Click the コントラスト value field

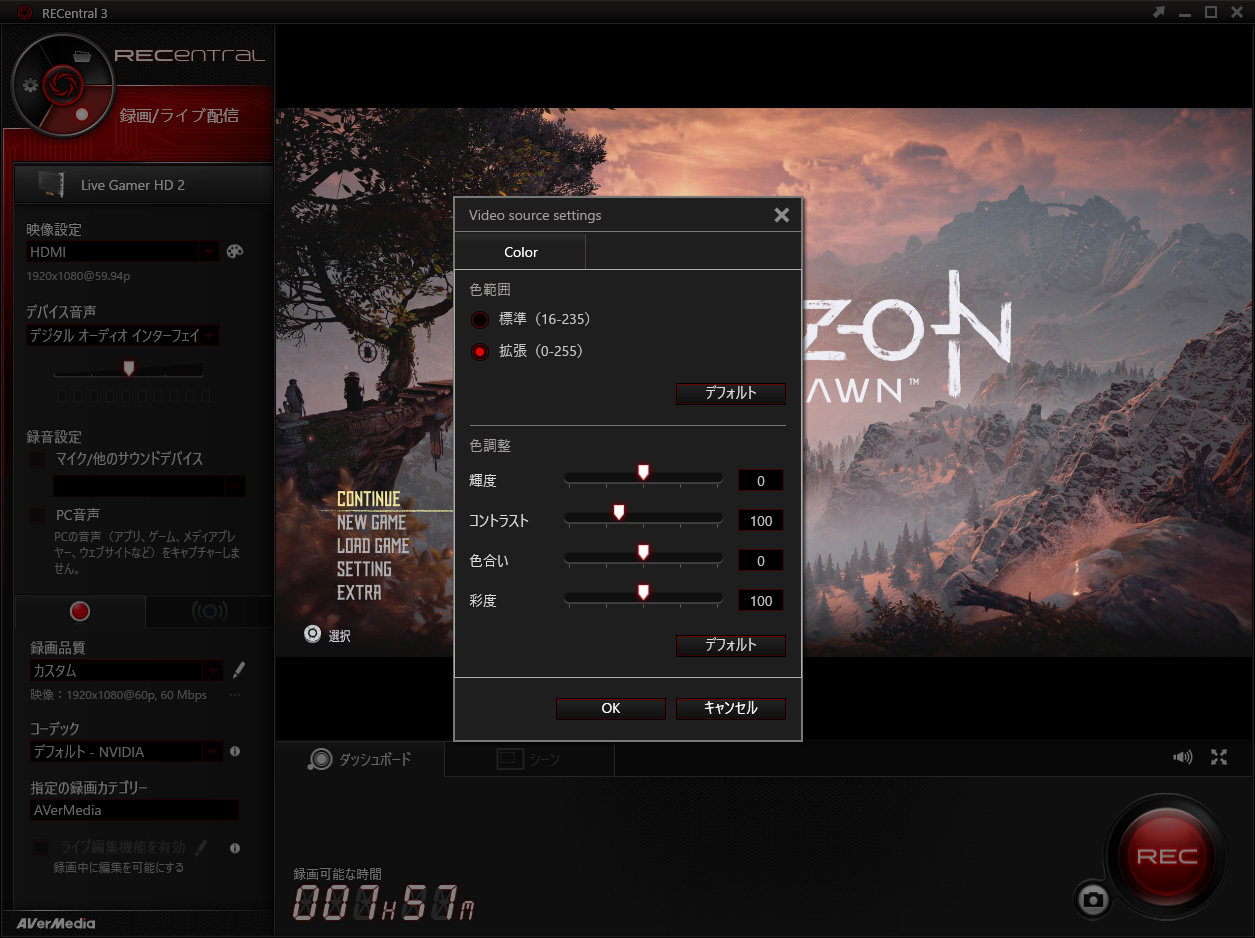point(760,521)
